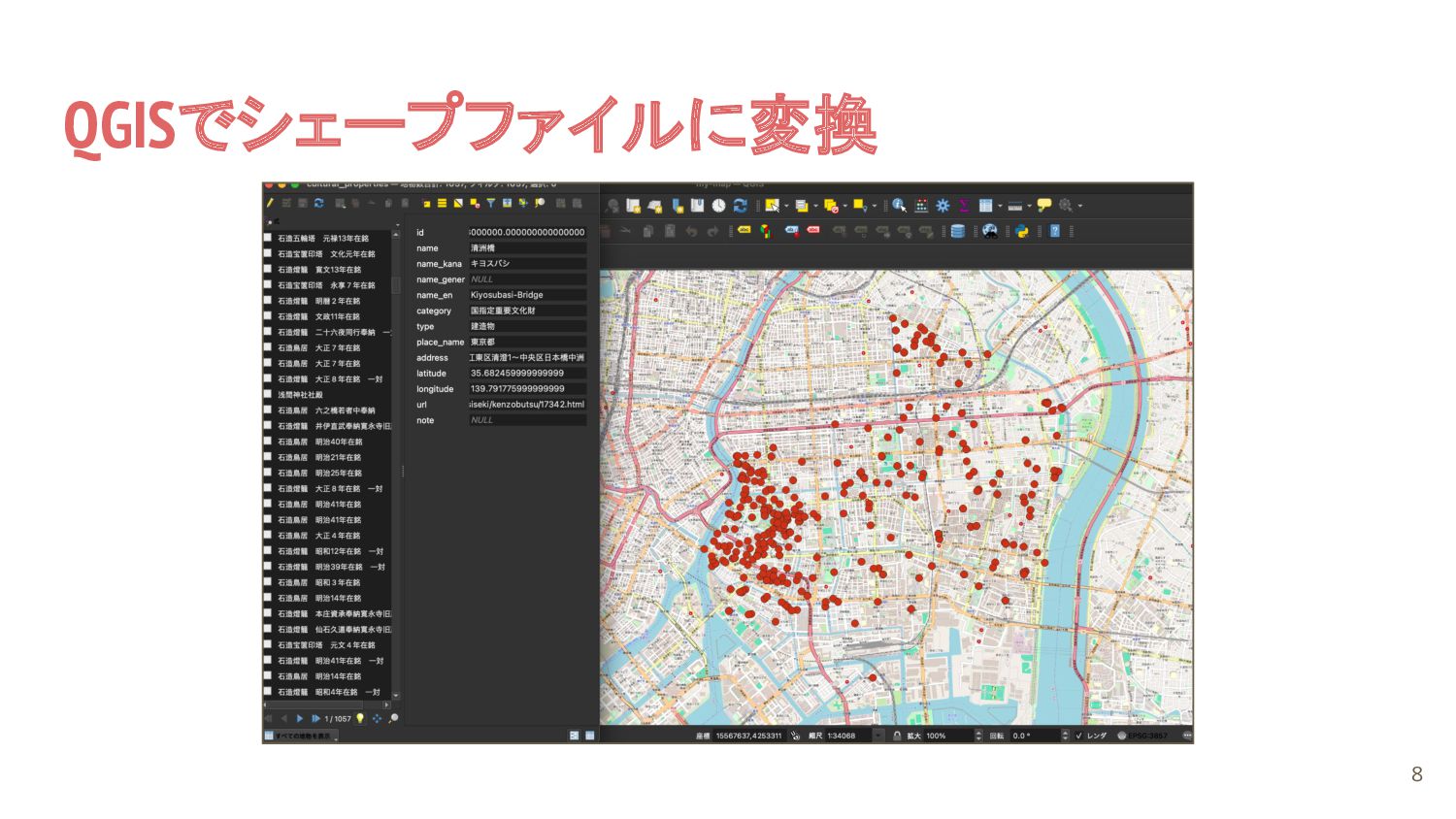Screen dimensions: 1456x819
Task: Toggle auto-zoom to current feature
Action: (x=393, y=718)
